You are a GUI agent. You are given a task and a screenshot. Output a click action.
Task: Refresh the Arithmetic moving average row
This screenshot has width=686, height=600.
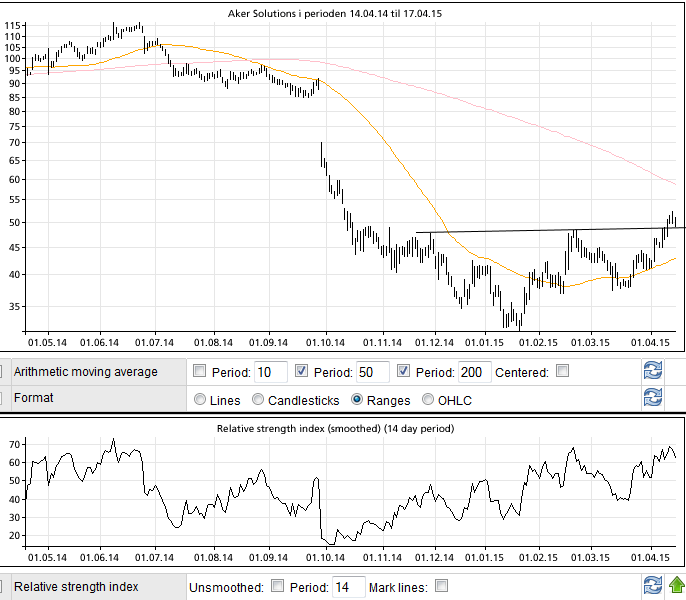652,372
